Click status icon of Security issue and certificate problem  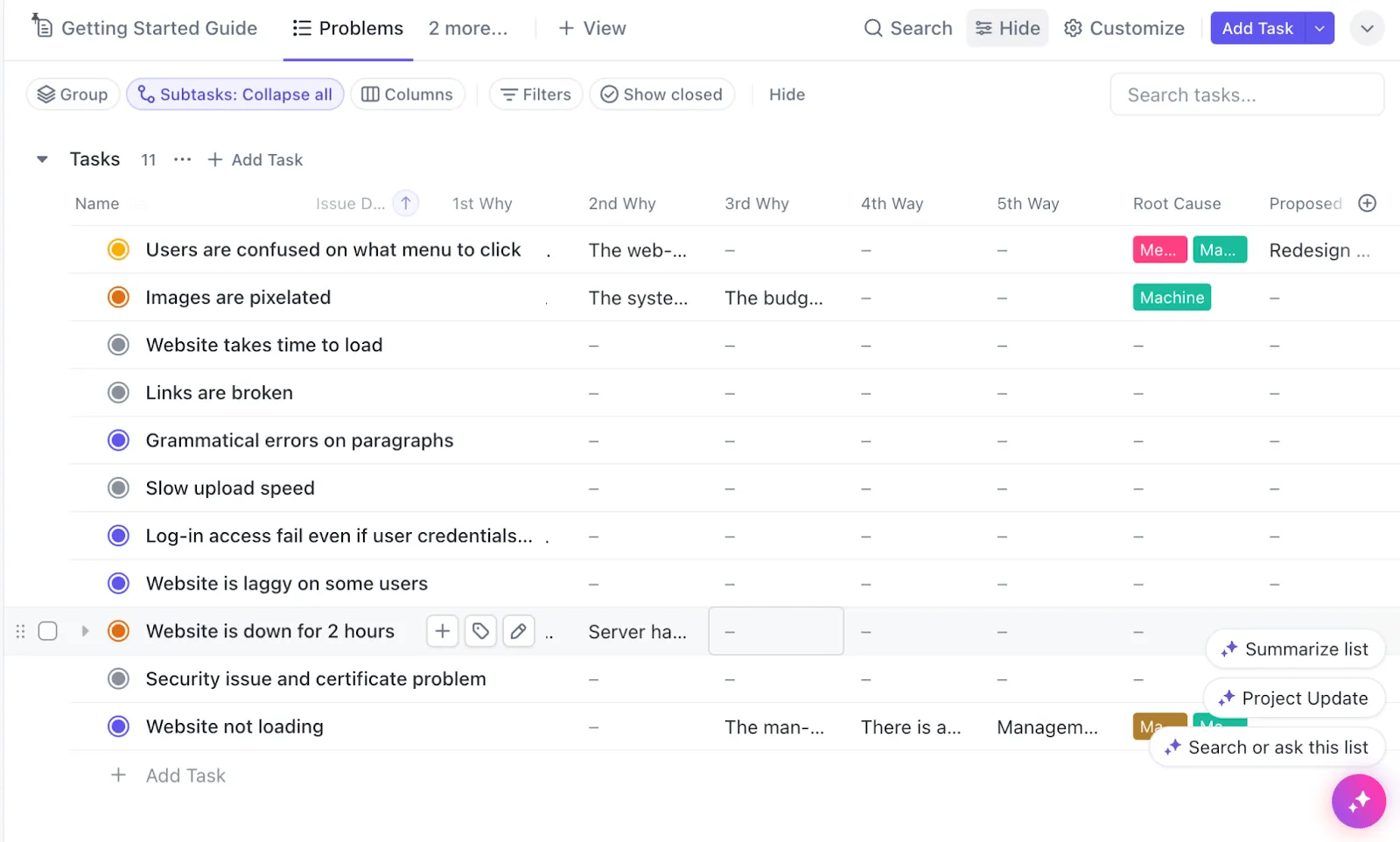point(118,678)
